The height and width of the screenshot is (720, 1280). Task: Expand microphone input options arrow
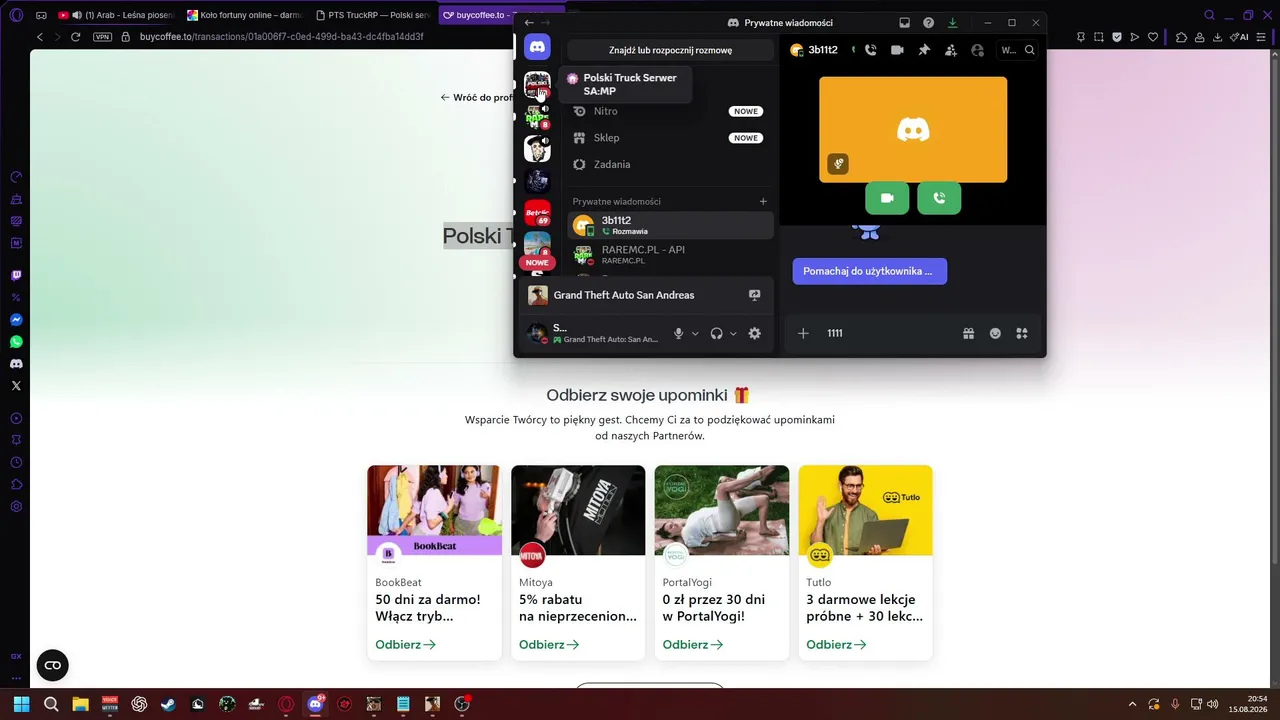695,334
